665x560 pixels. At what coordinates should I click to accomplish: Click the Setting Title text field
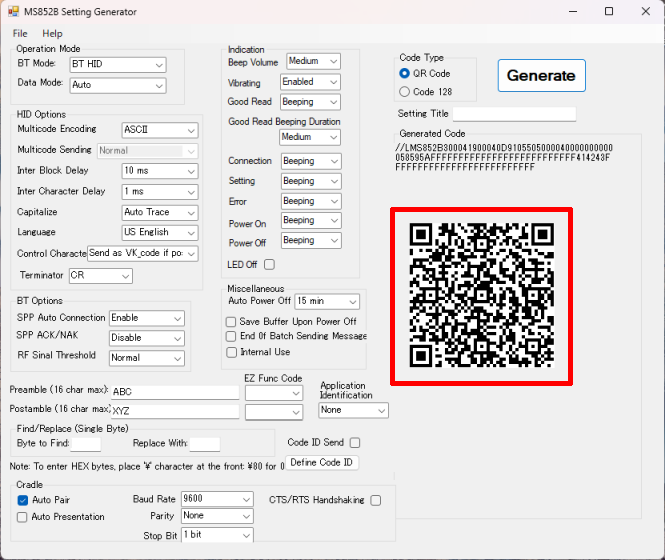(514, 114)
